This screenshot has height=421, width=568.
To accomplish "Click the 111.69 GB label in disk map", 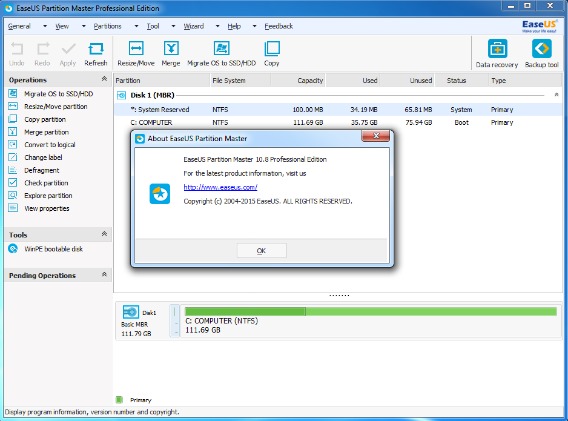I will point(203,330).
